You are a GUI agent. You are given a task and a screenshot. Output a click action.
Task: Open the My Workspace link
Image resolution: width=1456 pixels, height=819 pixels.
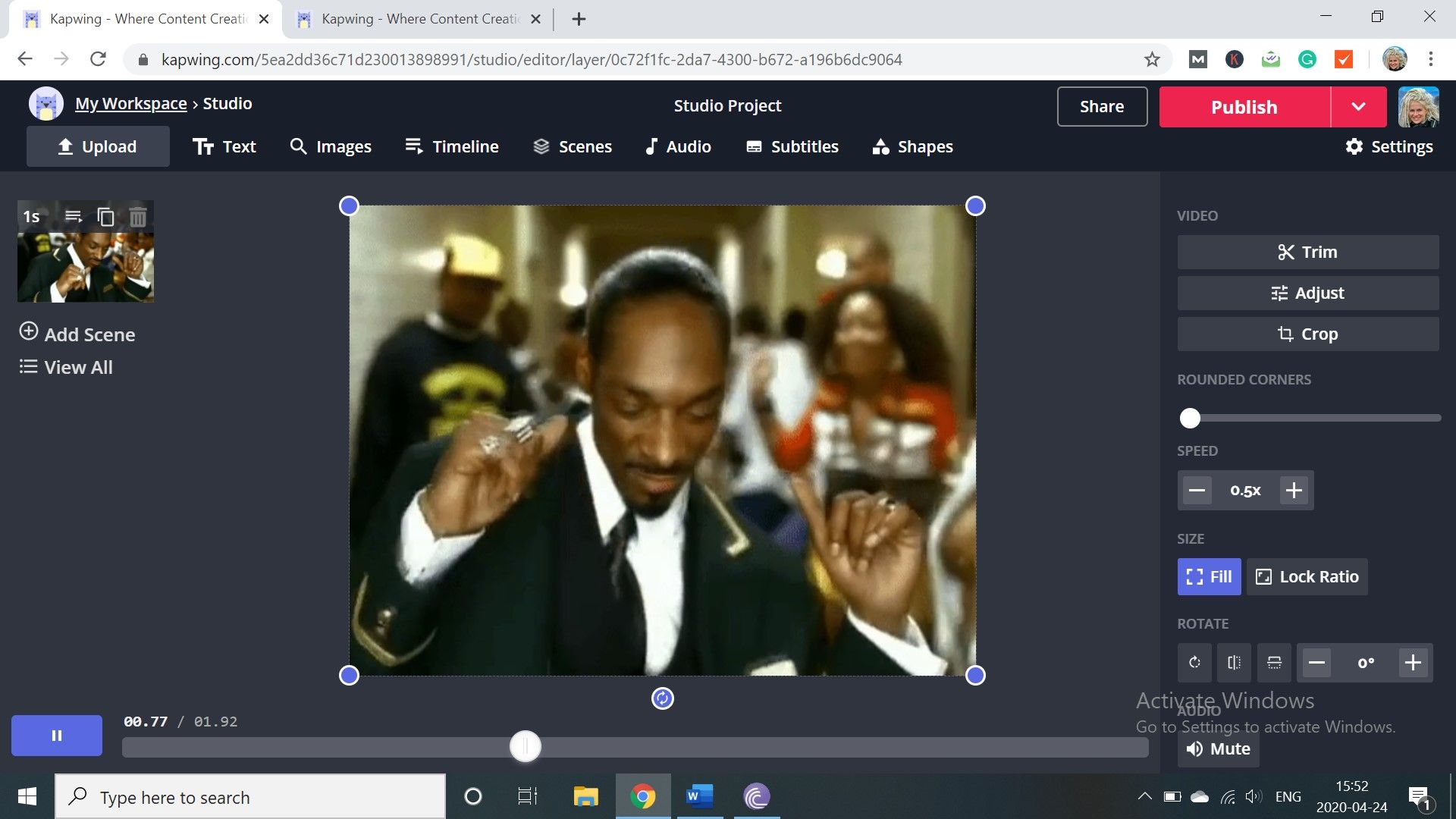130,104
